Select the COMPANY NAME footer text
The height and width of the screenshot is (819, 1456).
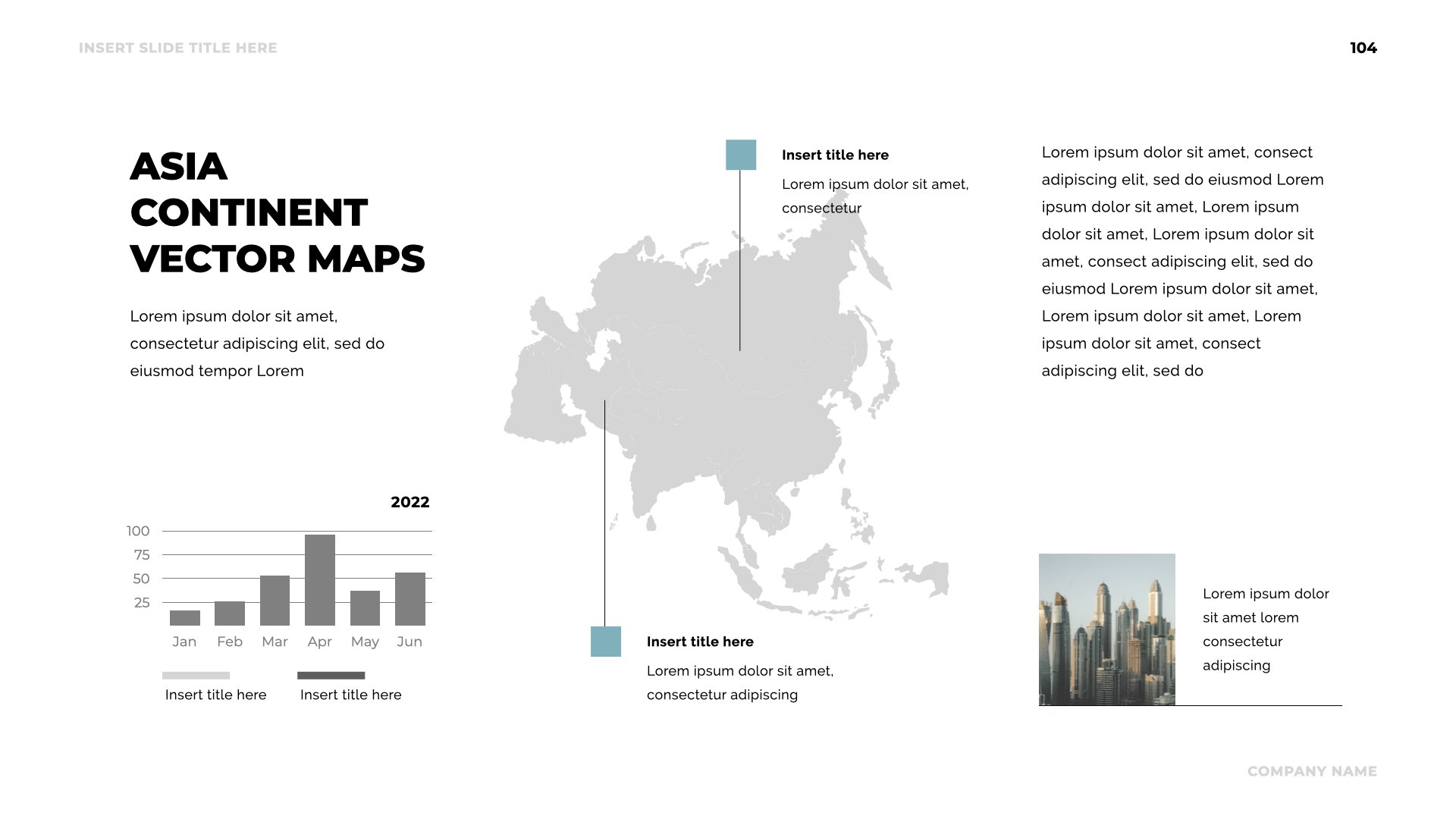(x=1312, y=771)
